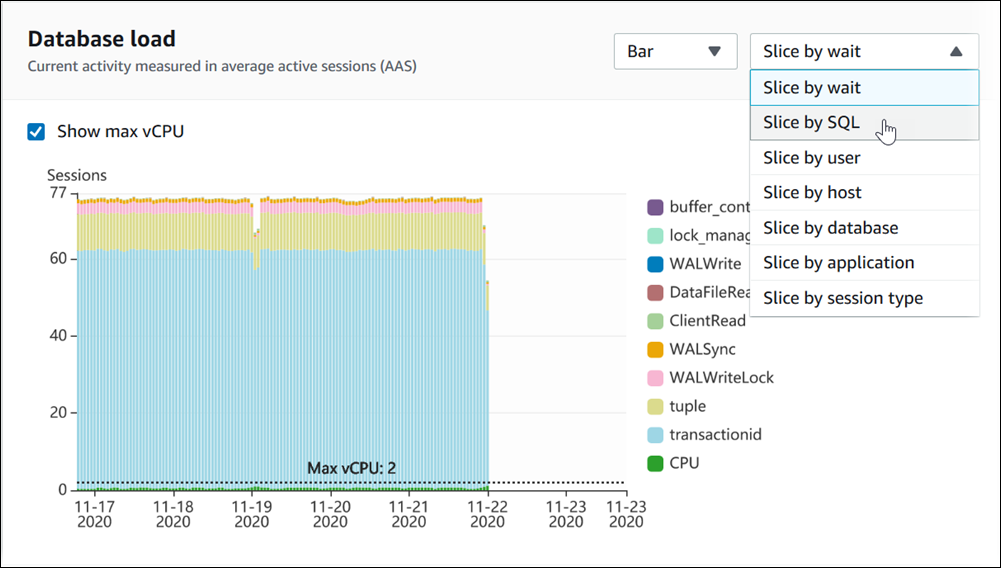Click the red DataFileRead legend swatch

pos(655,293)
